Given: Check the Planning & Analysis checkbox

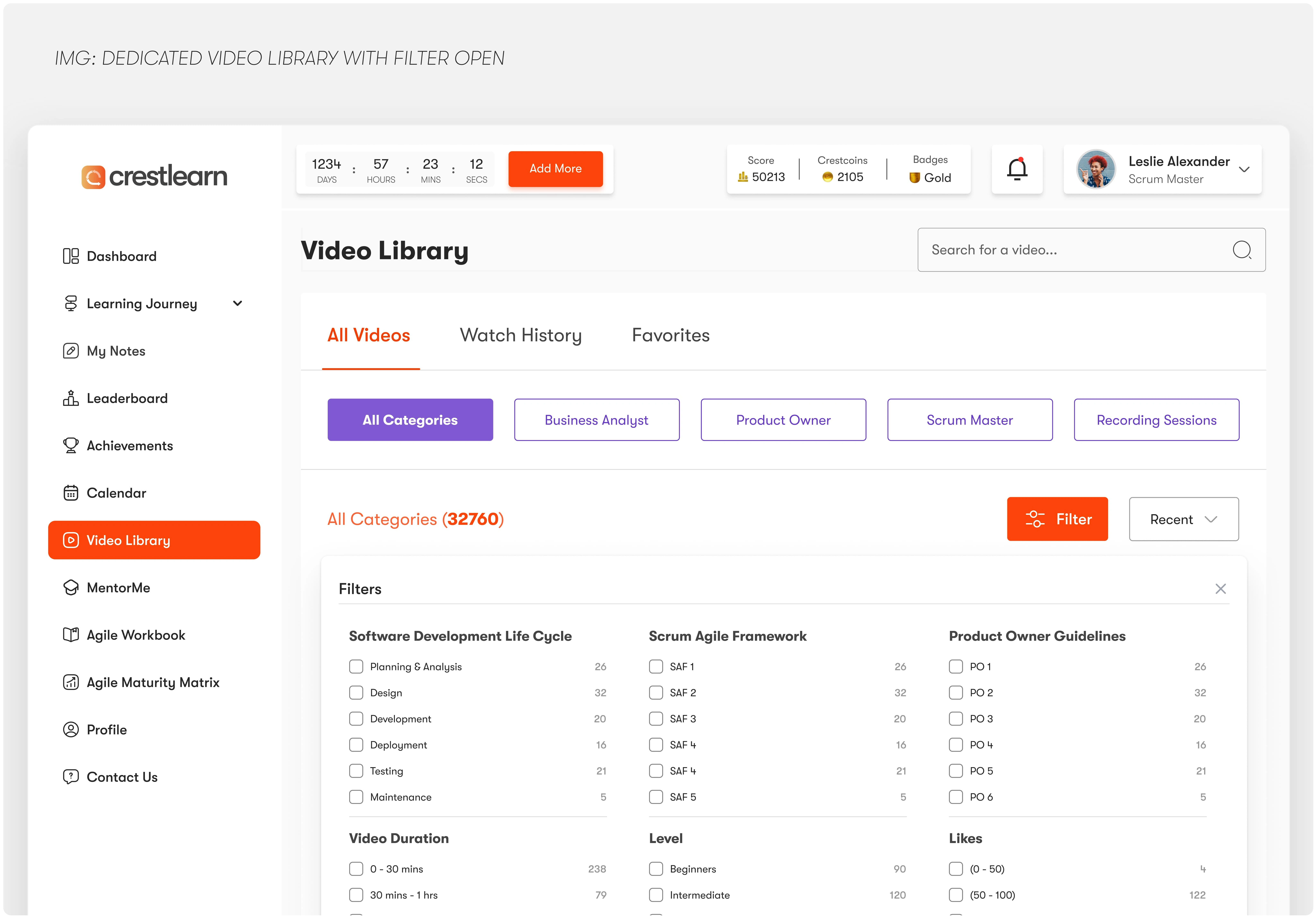Looking at the screenshot, I should pyautogui.click(x=356, y=666).
